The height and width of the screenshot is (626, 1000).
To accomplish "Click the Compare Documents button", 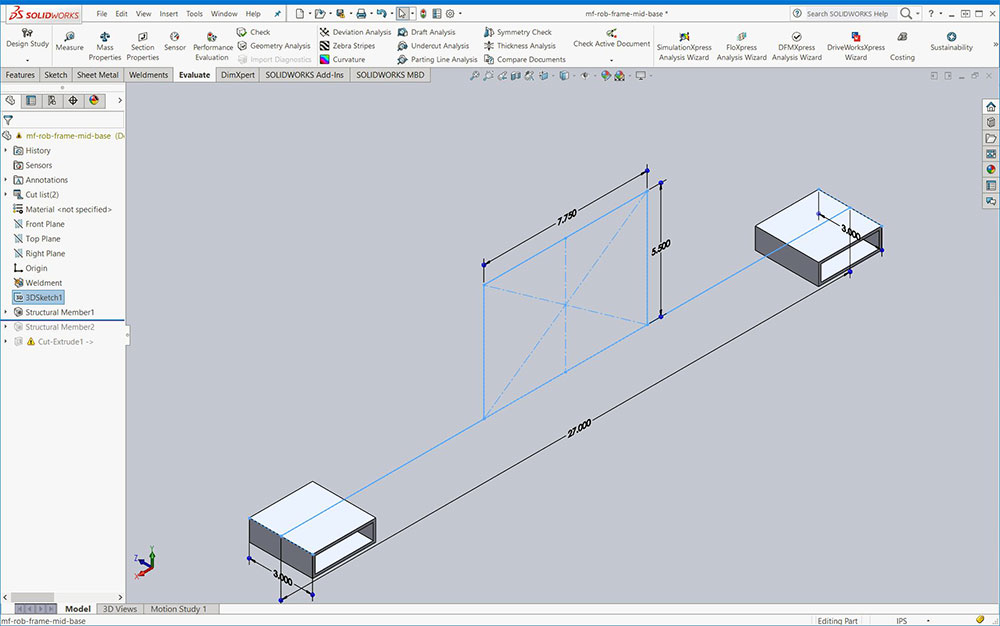I will click(531, 59).
